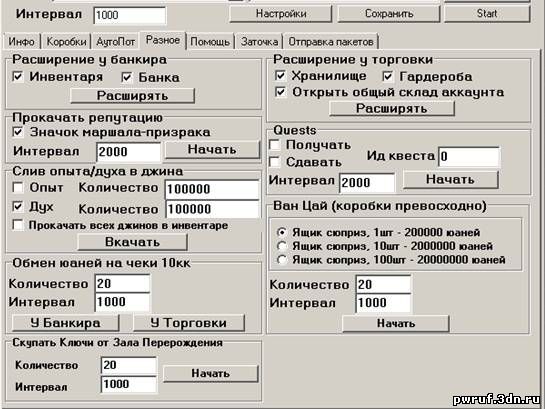Check Прокачать всех джинов в инвентаре
Viewport: 545px width, 409px height.
tap(18, 225)
